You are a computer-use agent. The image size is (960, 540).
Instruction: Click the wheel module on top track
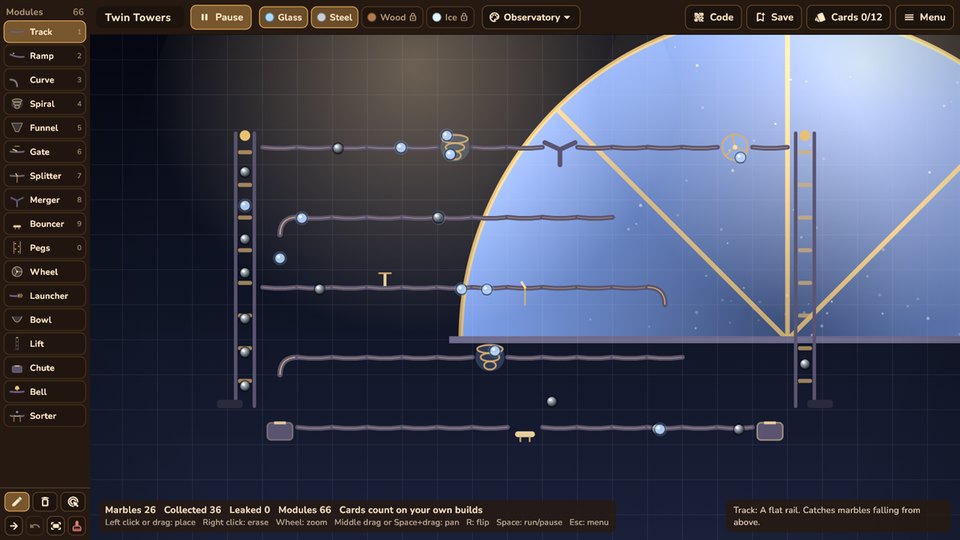point(735,148)
